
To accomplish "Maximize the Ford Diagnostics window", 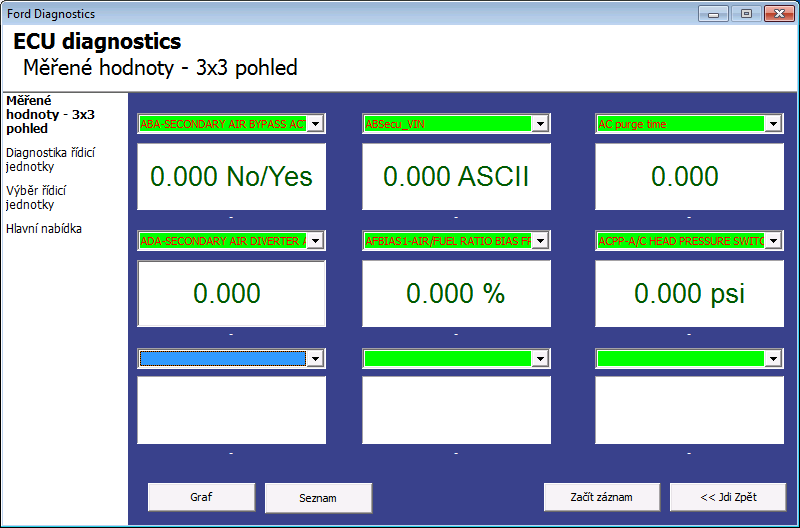I will tap(746, 14).
